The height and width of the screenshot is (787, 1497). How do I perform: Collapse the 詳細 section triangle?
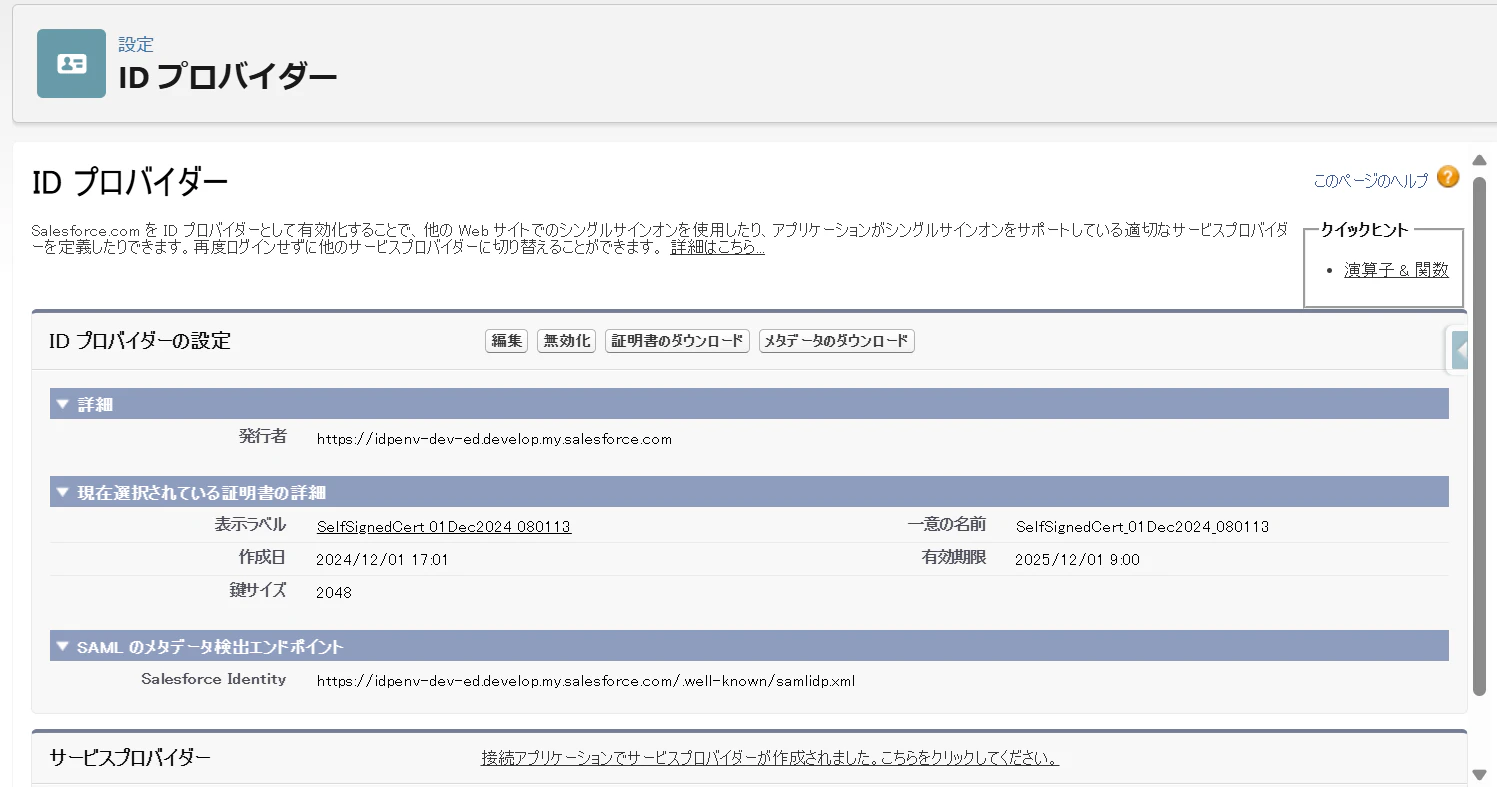pos(62,404)
